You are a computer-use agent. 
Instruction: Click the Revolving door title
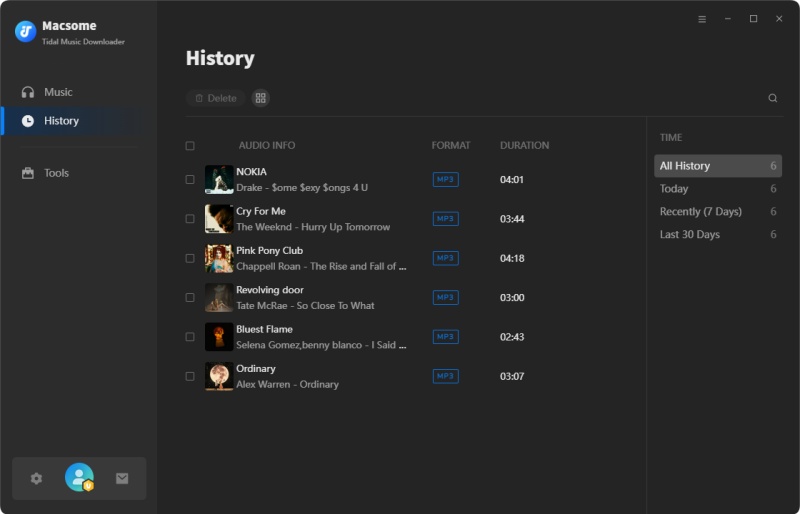click(270, 290)
